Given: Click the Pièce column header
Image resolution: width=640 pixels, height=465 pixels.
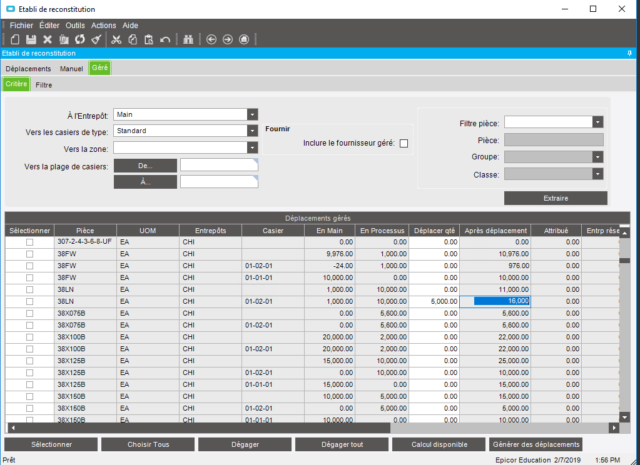Looking at the screenshot, I should [x=85, y=231].
